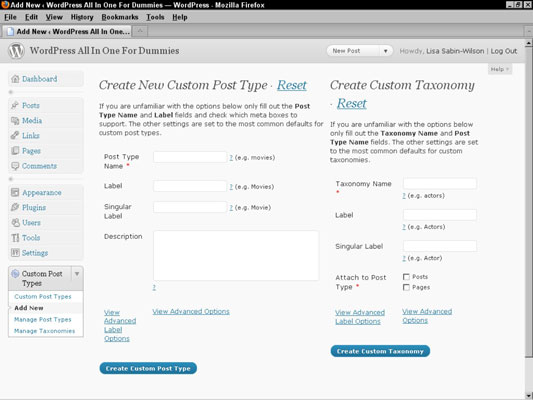
Task: Click the WordPress All In One For Dummies title
Action: tap(104, 51)
